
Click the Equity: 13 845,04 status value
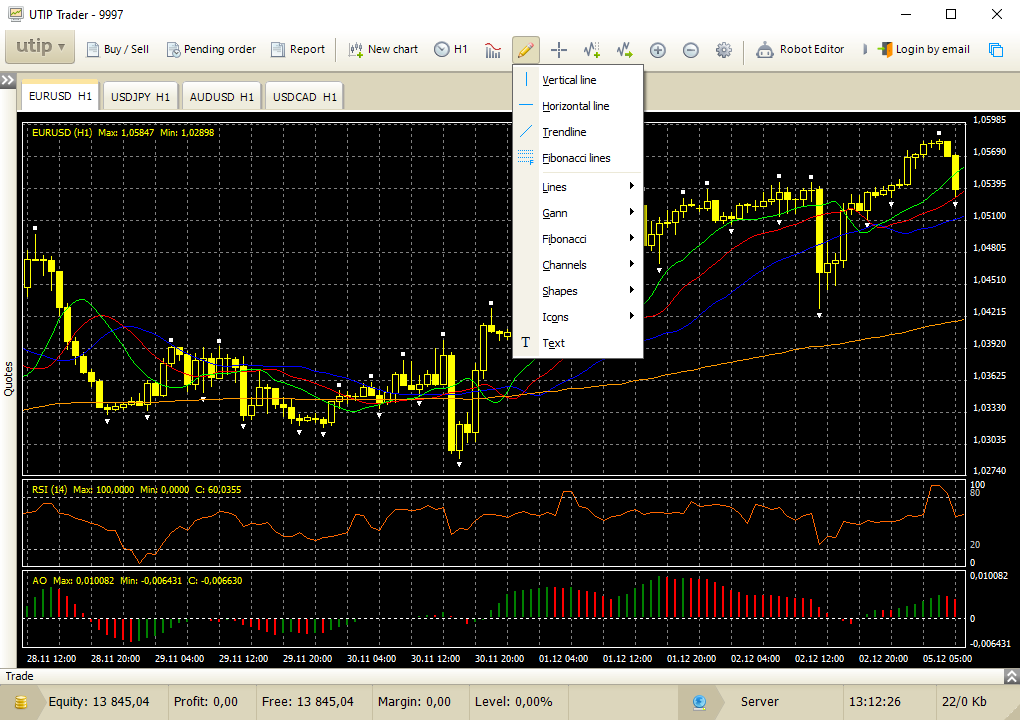click(x=99, y=702)
